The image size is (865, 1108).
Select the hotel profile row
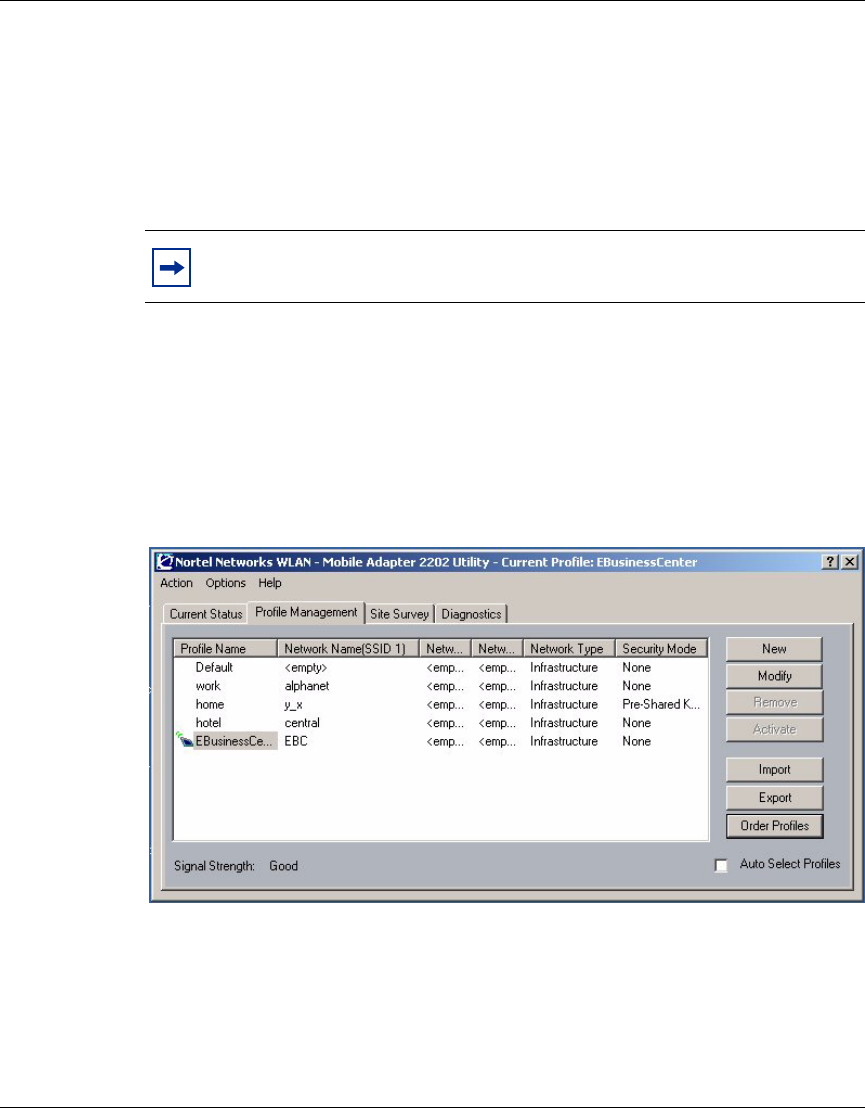440,722
